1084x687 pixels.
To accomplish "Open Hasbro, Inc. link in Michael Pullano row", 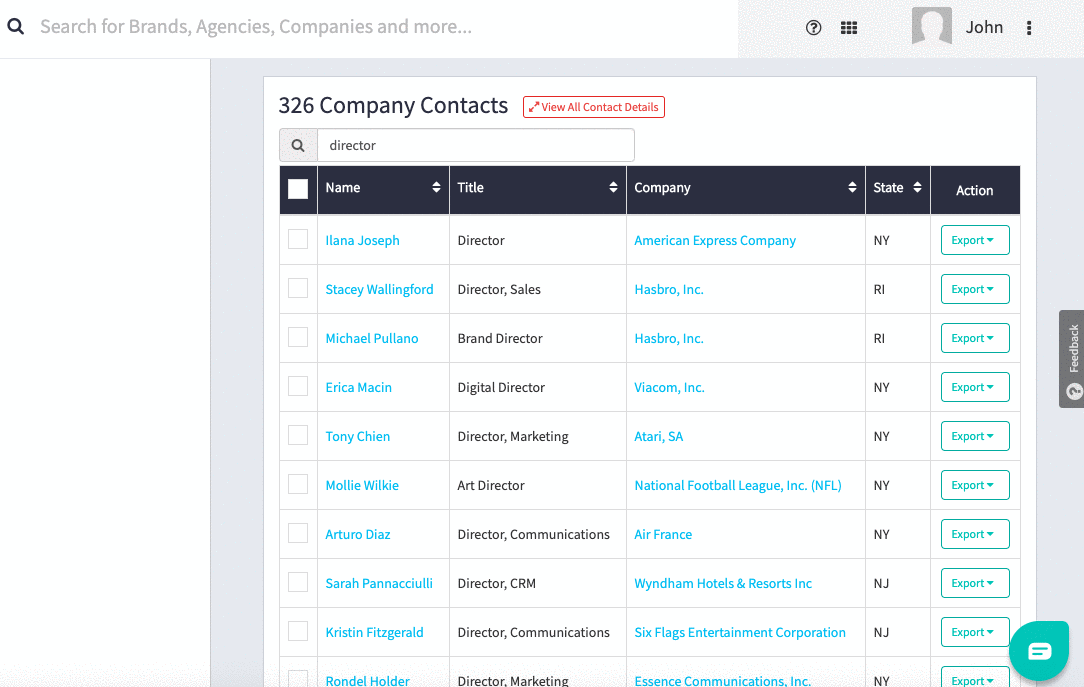I will pos(669,339).
